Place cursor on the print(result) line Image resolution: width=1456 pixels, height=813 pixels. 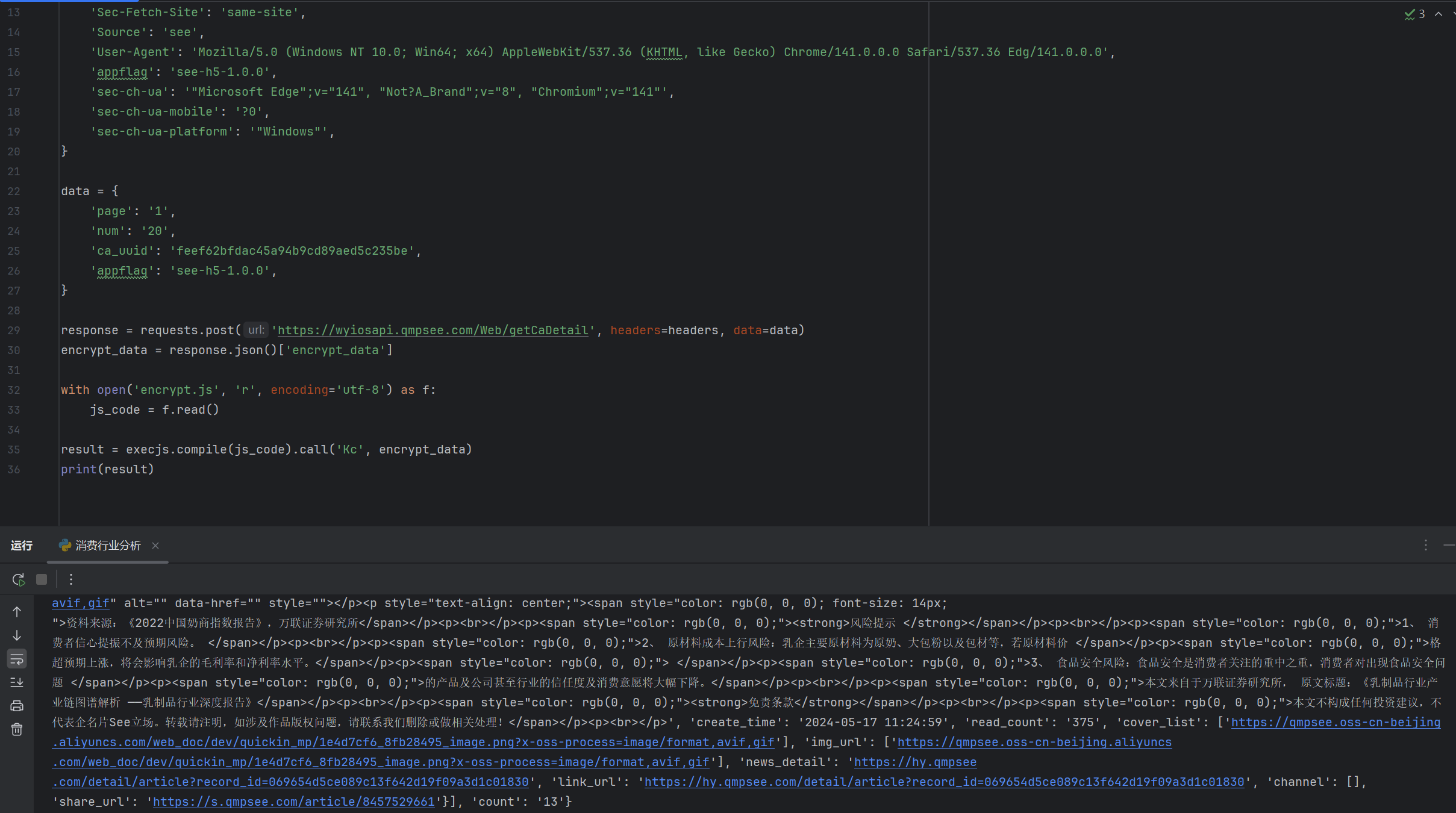click(x=107, y=469)
